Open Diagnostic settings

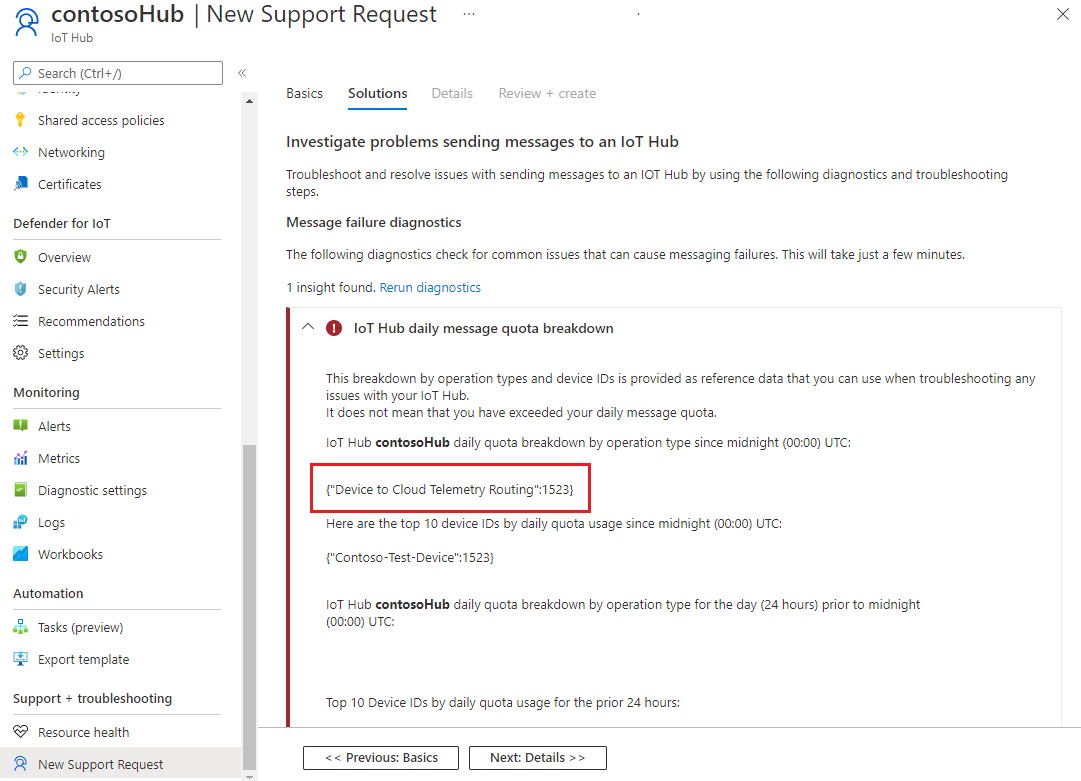pyautogui.click(x=90, y=489)
